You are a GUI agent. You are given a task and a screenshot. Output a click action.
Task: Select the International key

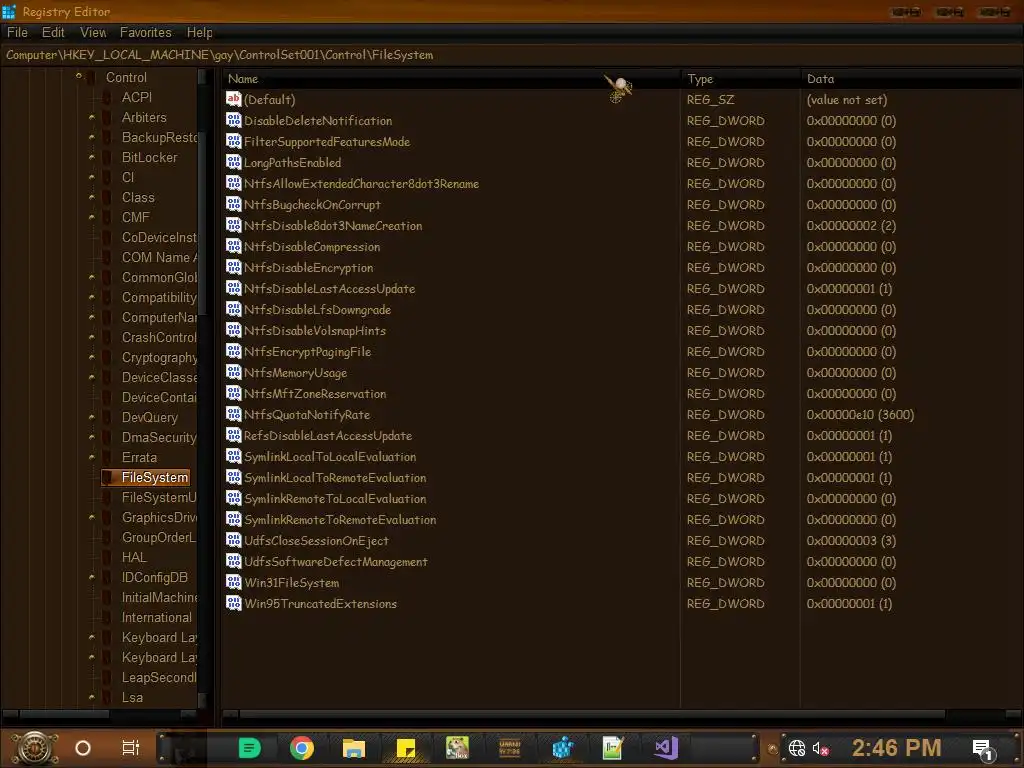pyautogui.click(x=157, y=617)
